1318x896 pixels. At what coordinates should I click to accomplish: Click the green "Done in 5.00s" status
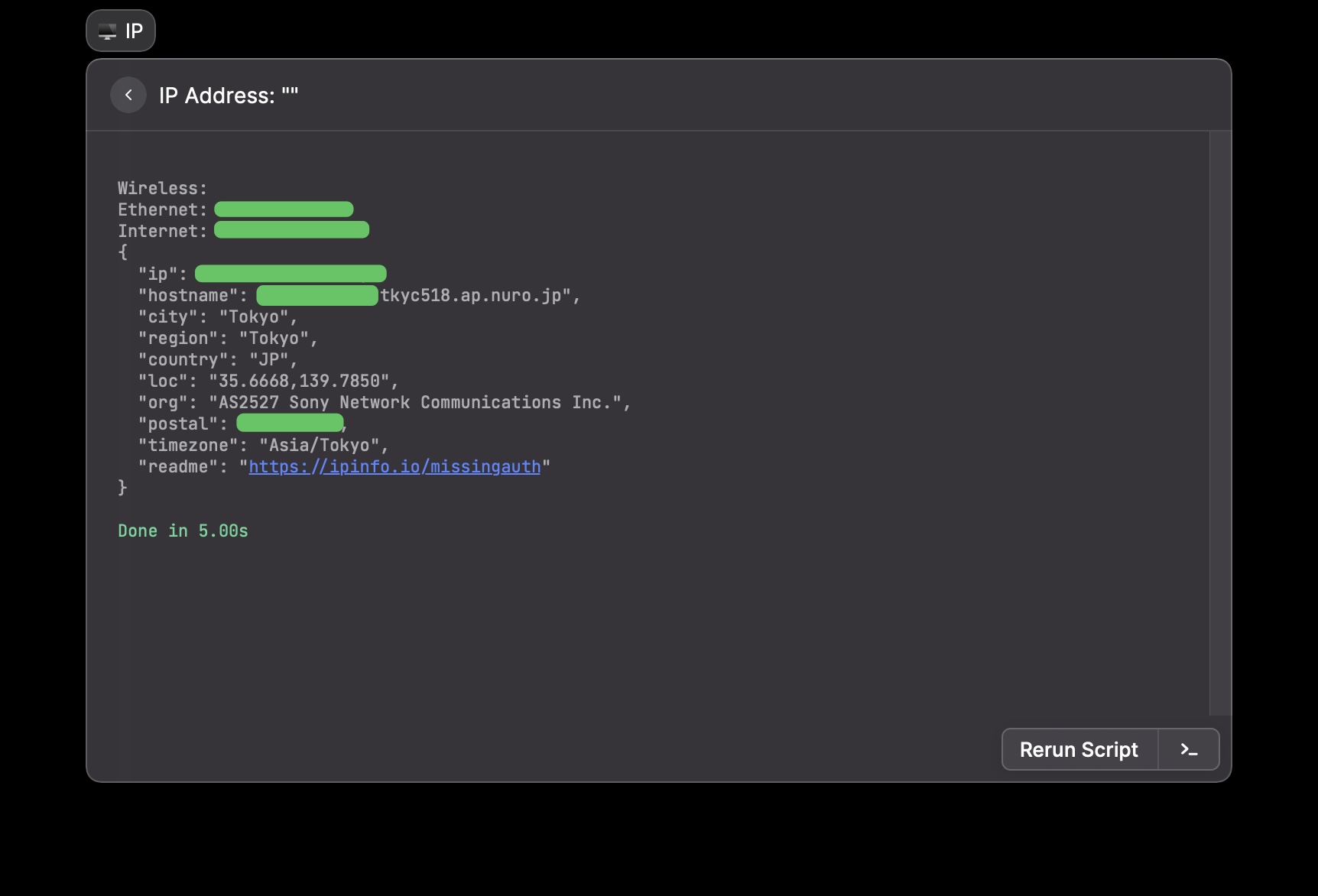point(183,531)
